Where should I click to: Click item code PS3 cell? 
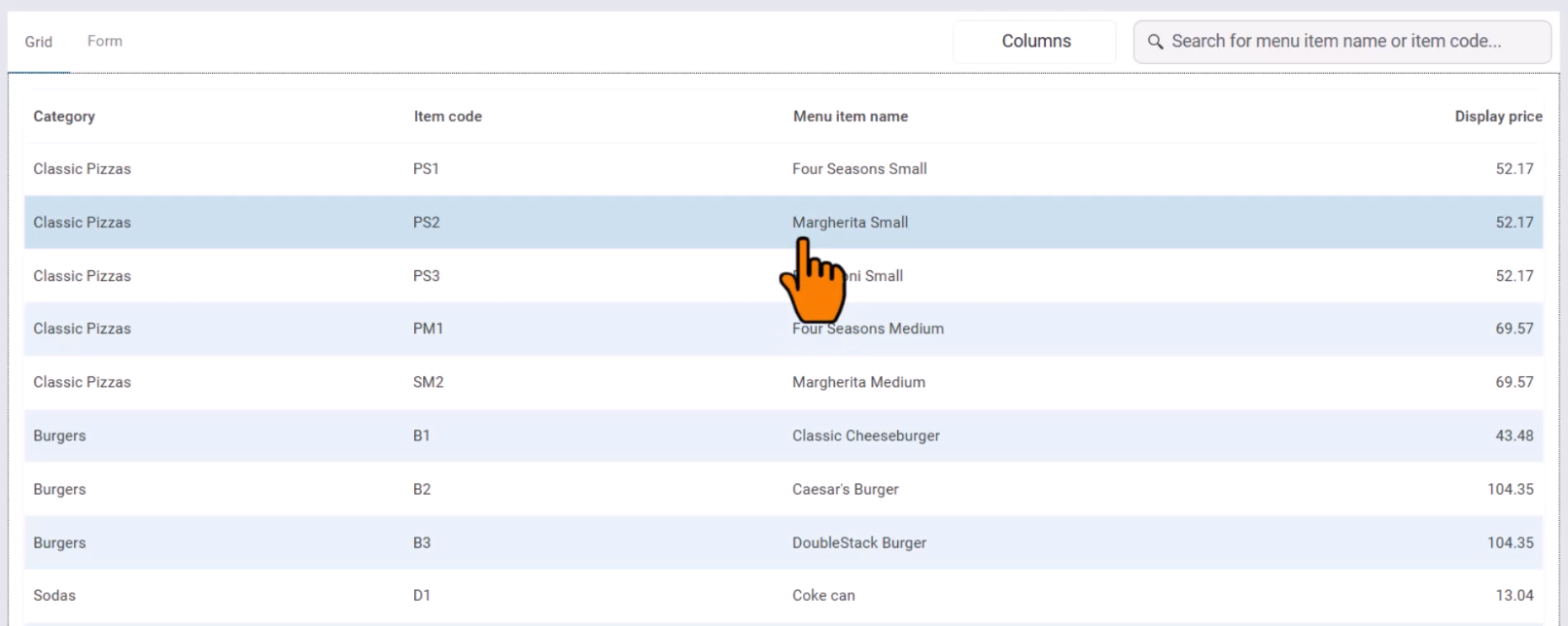pyautogui.click(x=426, y=276)
